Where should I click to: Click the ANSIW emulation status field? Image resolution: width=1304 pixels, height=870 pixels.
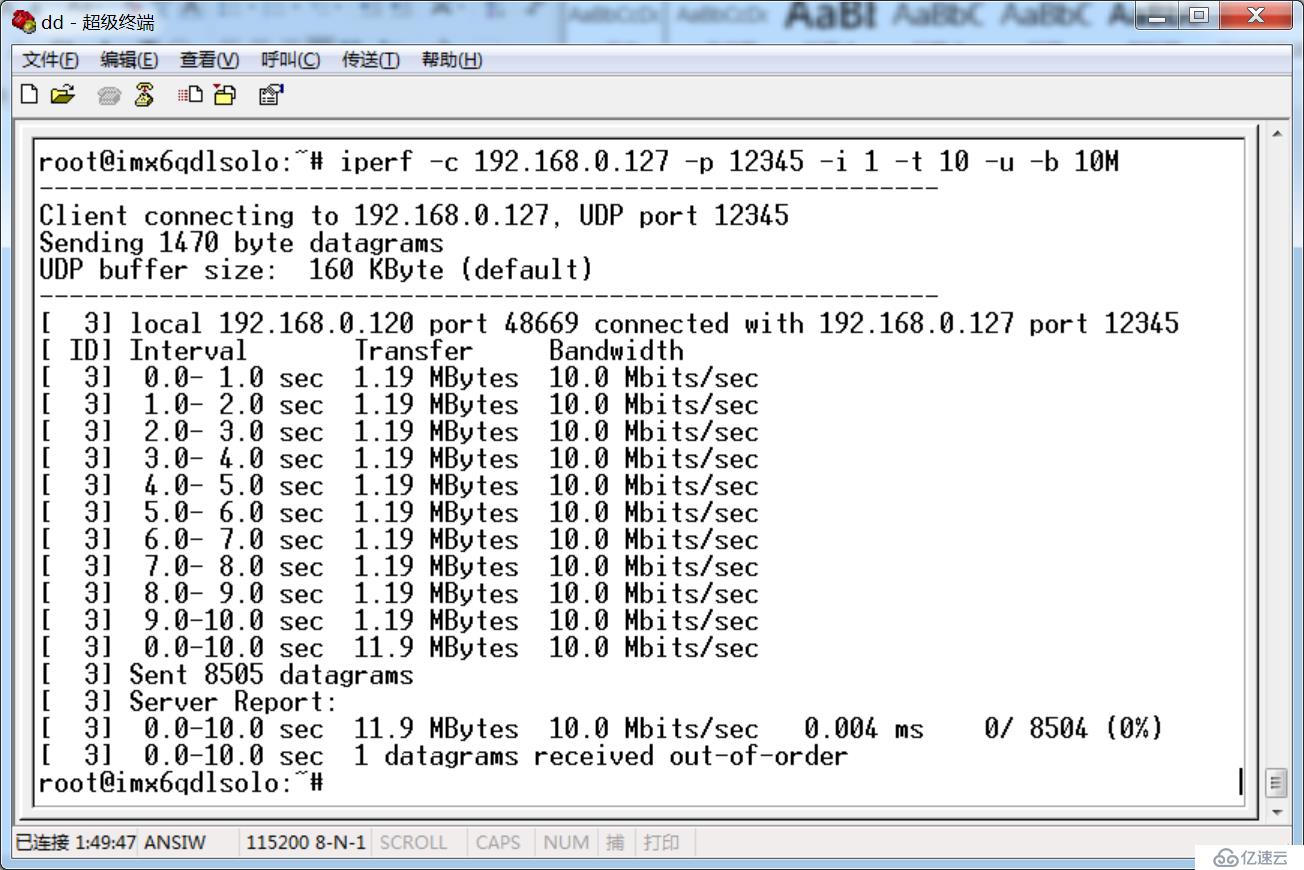pyautogui.click(x=175, y=842)
